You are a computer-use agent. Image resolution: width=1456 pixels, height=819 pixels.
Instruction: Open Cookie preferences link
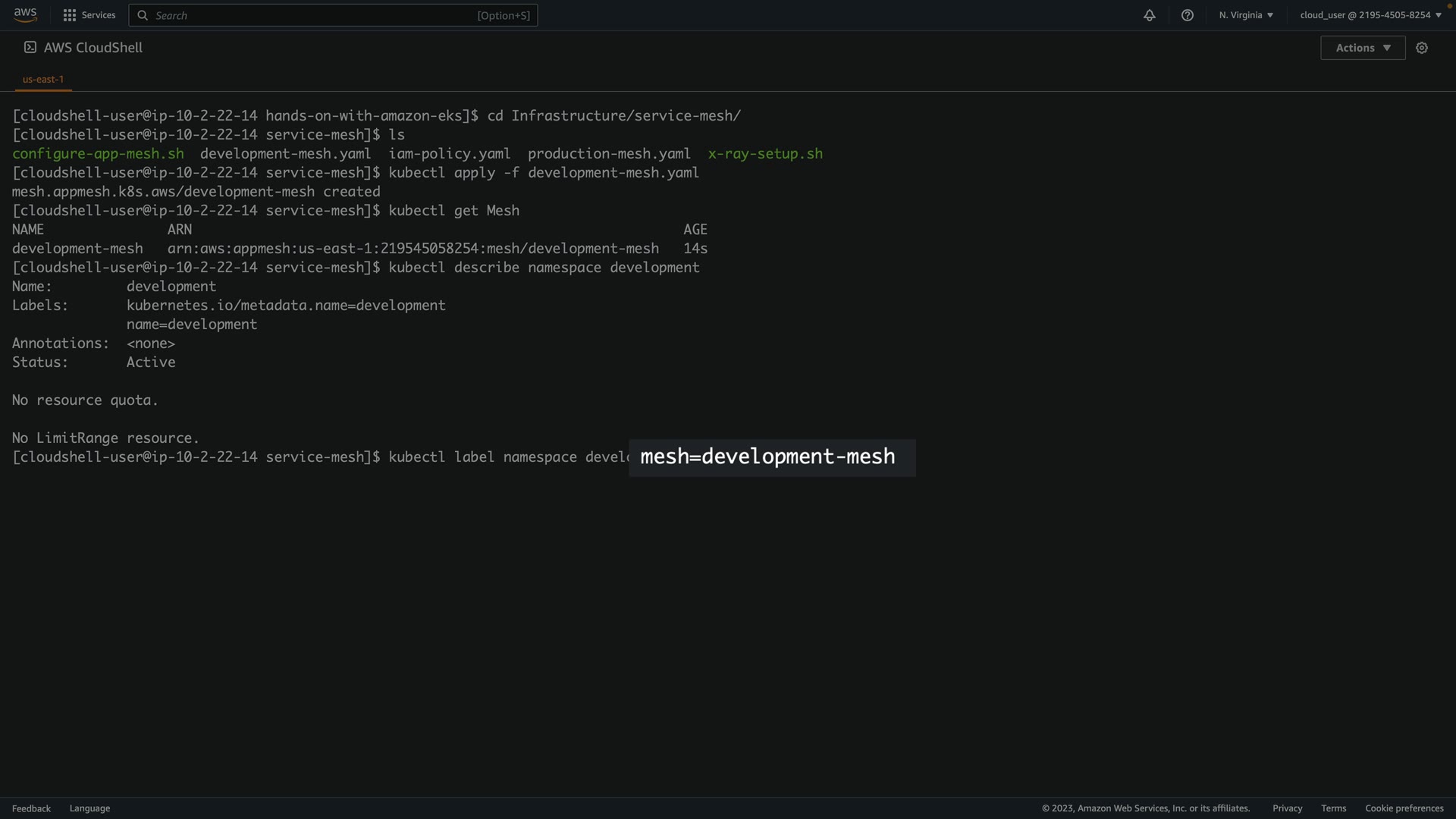tap(1404, 808)
